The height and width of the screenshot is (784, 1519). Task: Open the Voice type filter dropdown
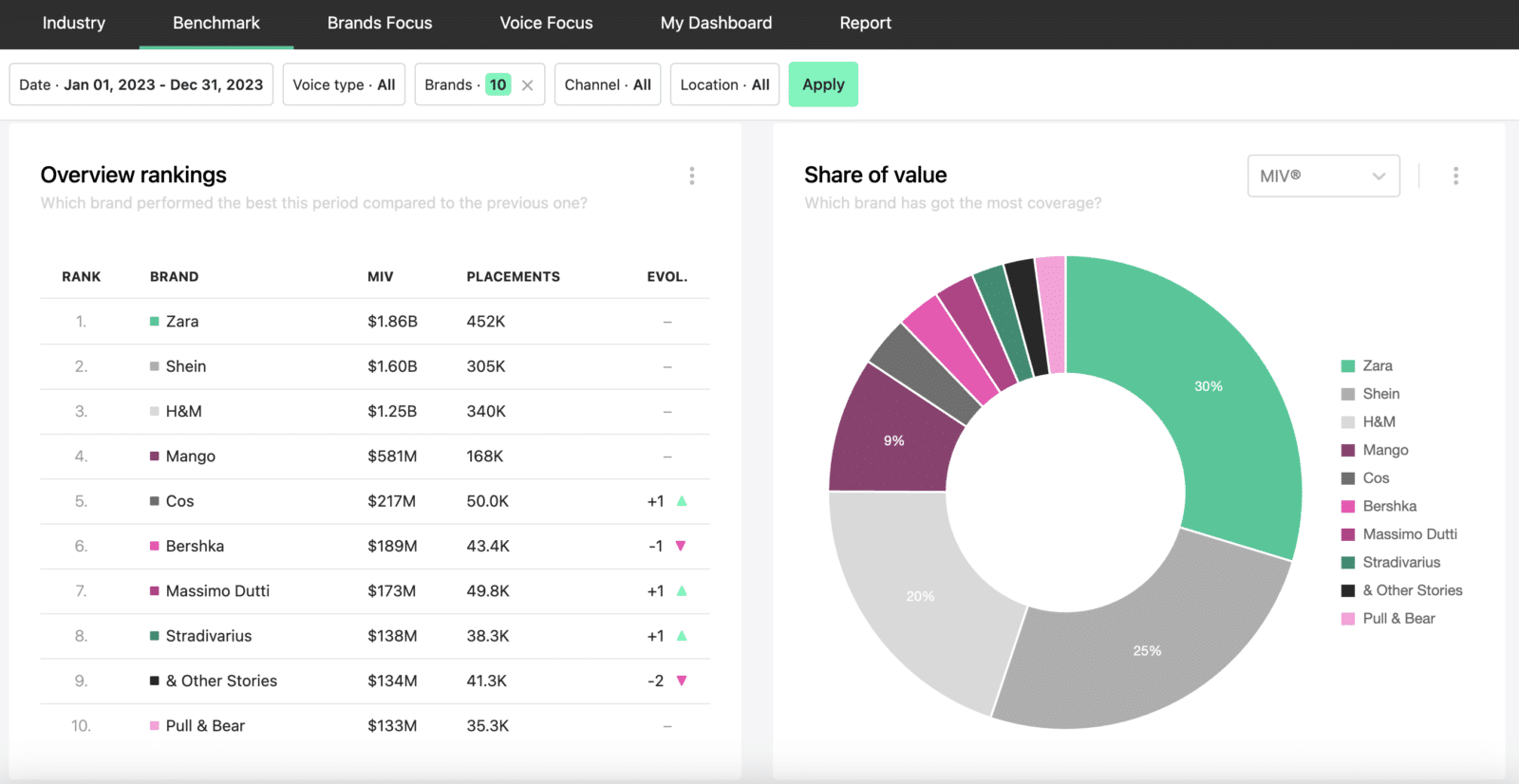(x=344, y=84)
